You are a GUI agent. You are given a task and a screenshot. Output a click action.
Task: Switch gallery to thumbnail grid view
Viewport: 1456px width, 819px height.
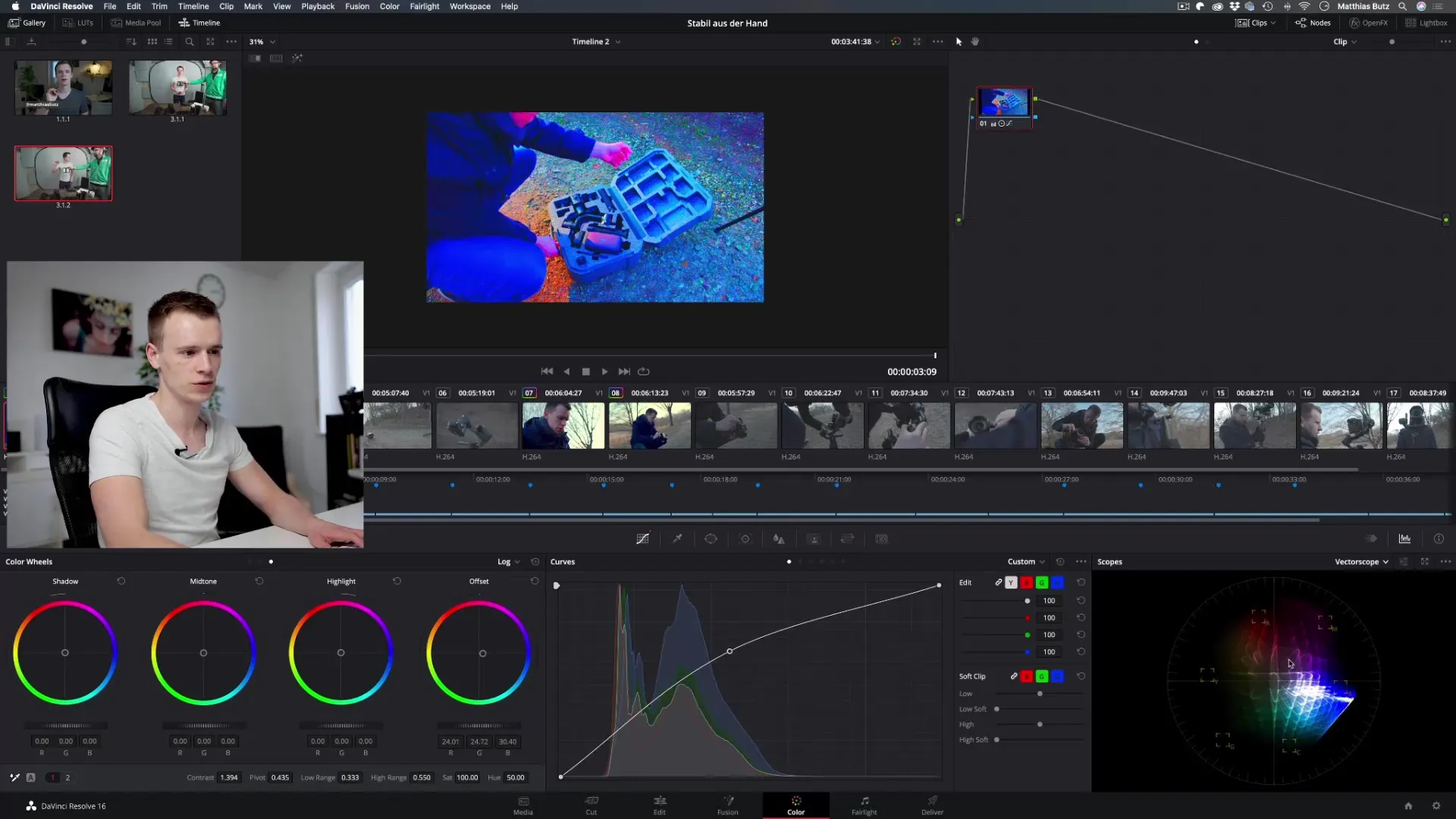click(152, 42)
